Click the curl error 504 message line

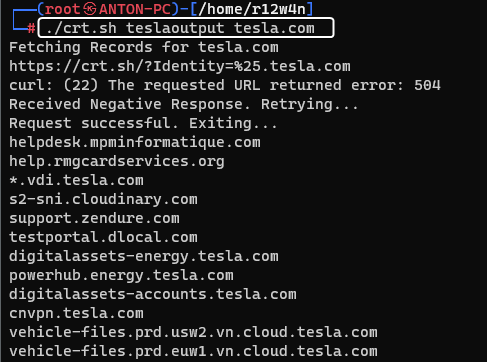(225, 85)
